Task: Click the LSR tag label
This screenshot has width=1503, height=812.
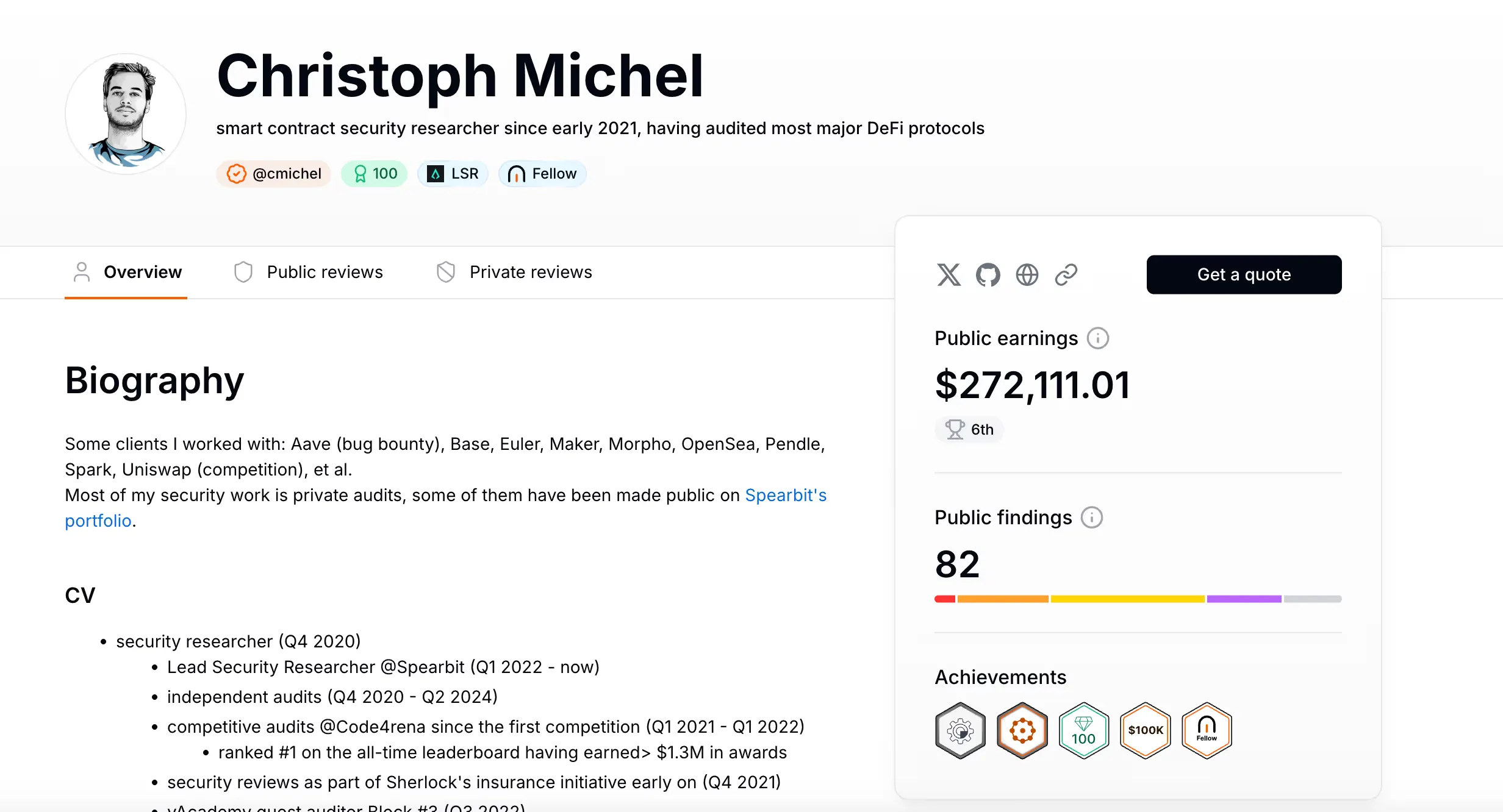Action: 465,174
